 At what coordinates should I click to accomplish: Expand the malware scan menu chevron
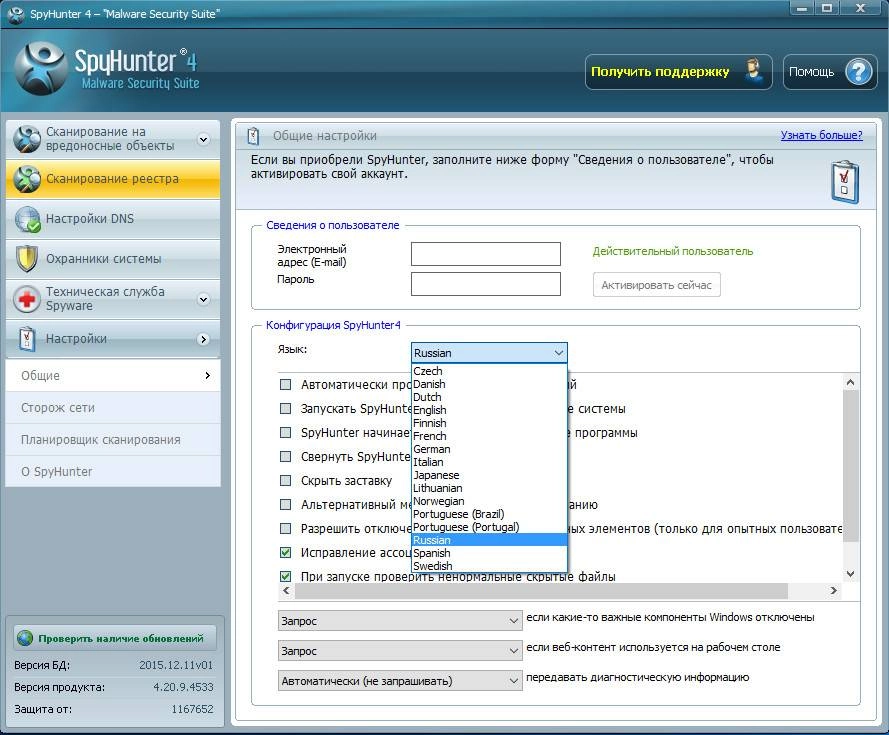point(204,140)
